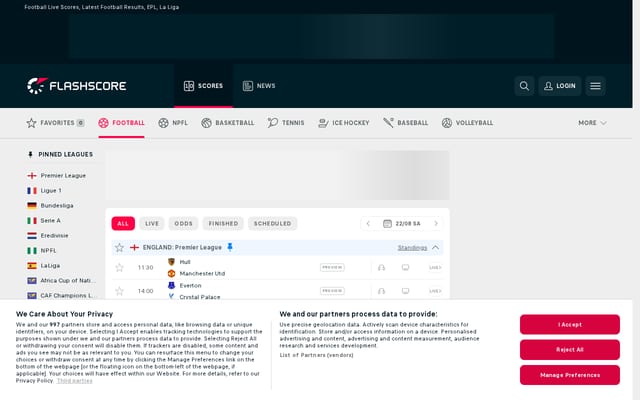This screenshot has width=640, height=400.
Task: Open the Manchester Utd team name
Action: (x=202, y=273)
